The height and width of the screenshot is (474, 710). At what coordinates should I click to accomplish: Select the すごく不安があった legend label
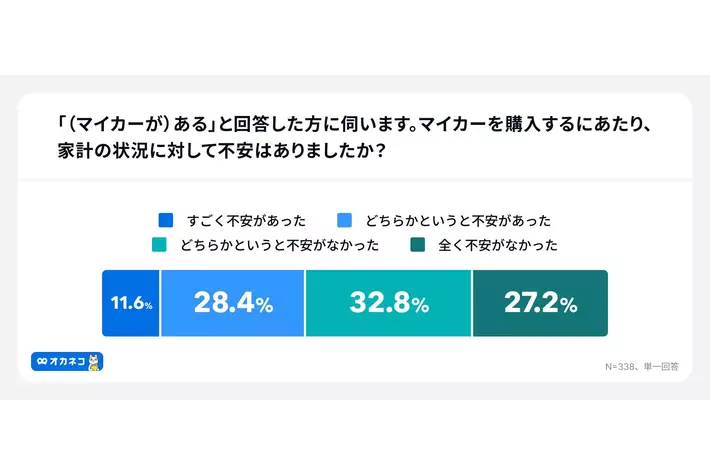click(x=245, y=220)
